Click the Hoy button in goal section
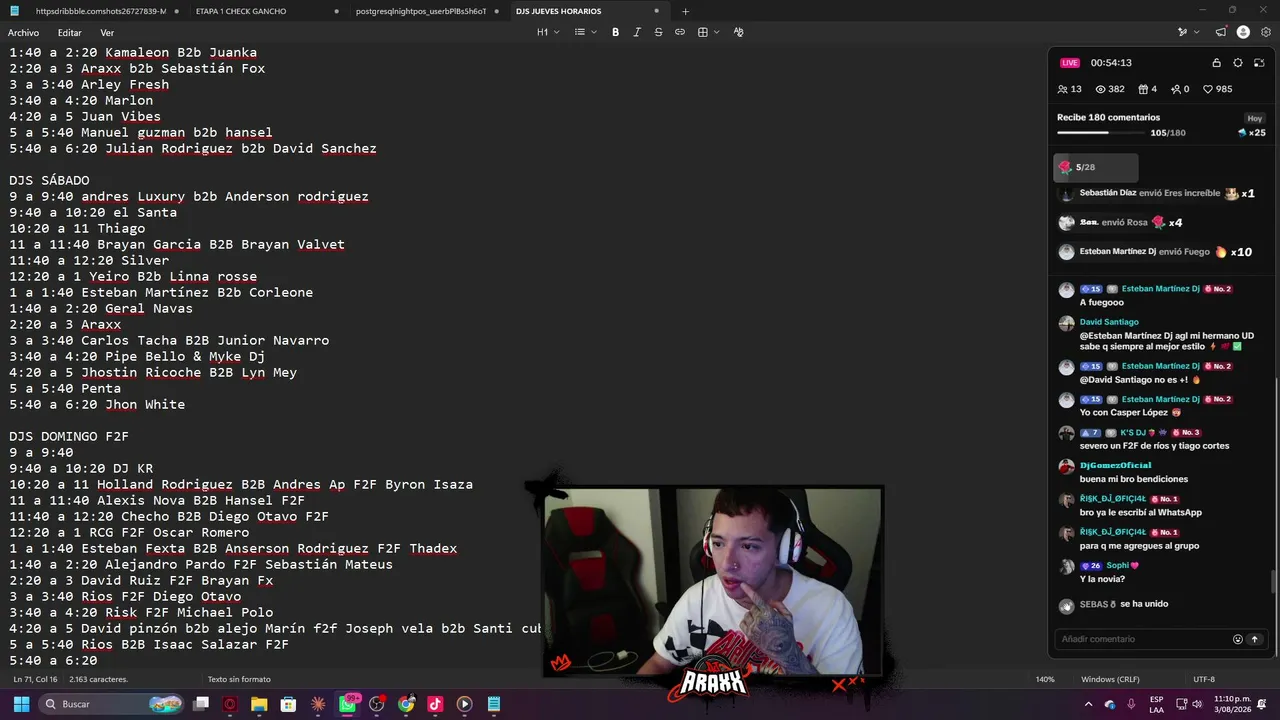The height and width of the screenshot is (720, 1280). [1255, 118]
